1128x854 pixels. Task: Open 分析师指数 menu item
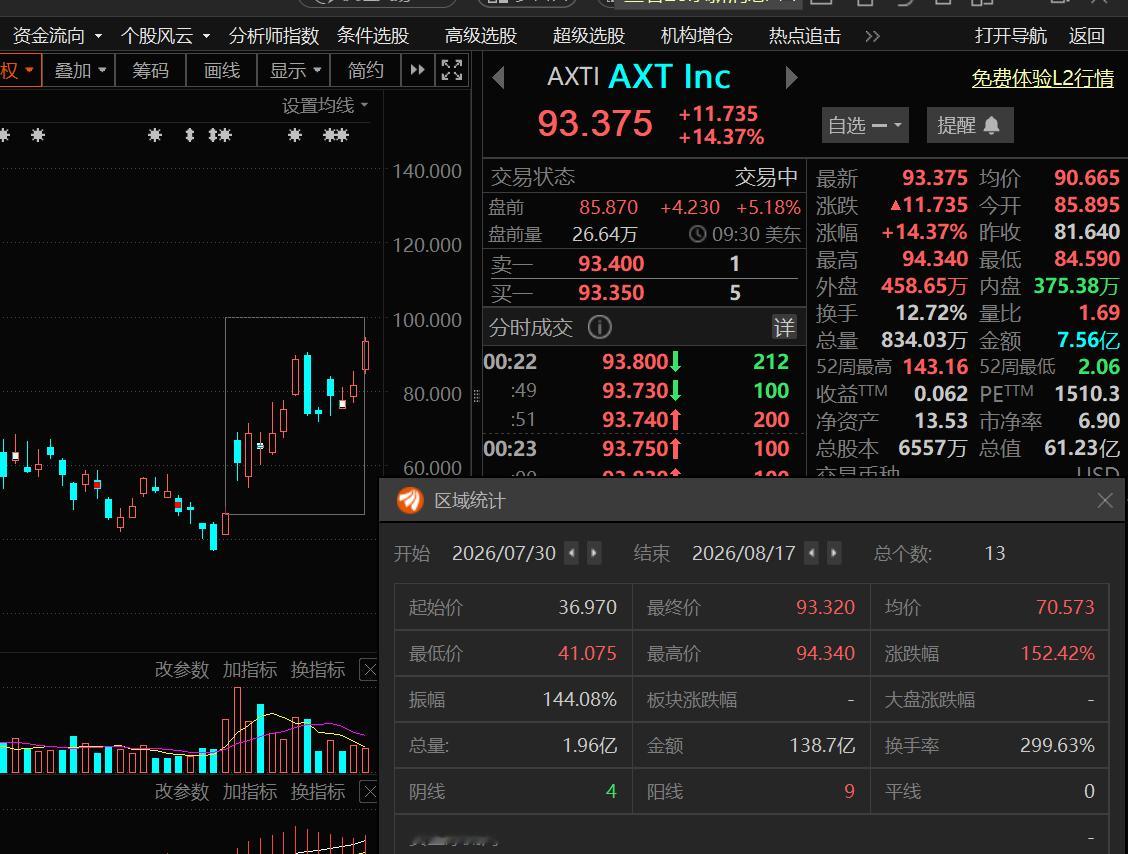(273, 35)
